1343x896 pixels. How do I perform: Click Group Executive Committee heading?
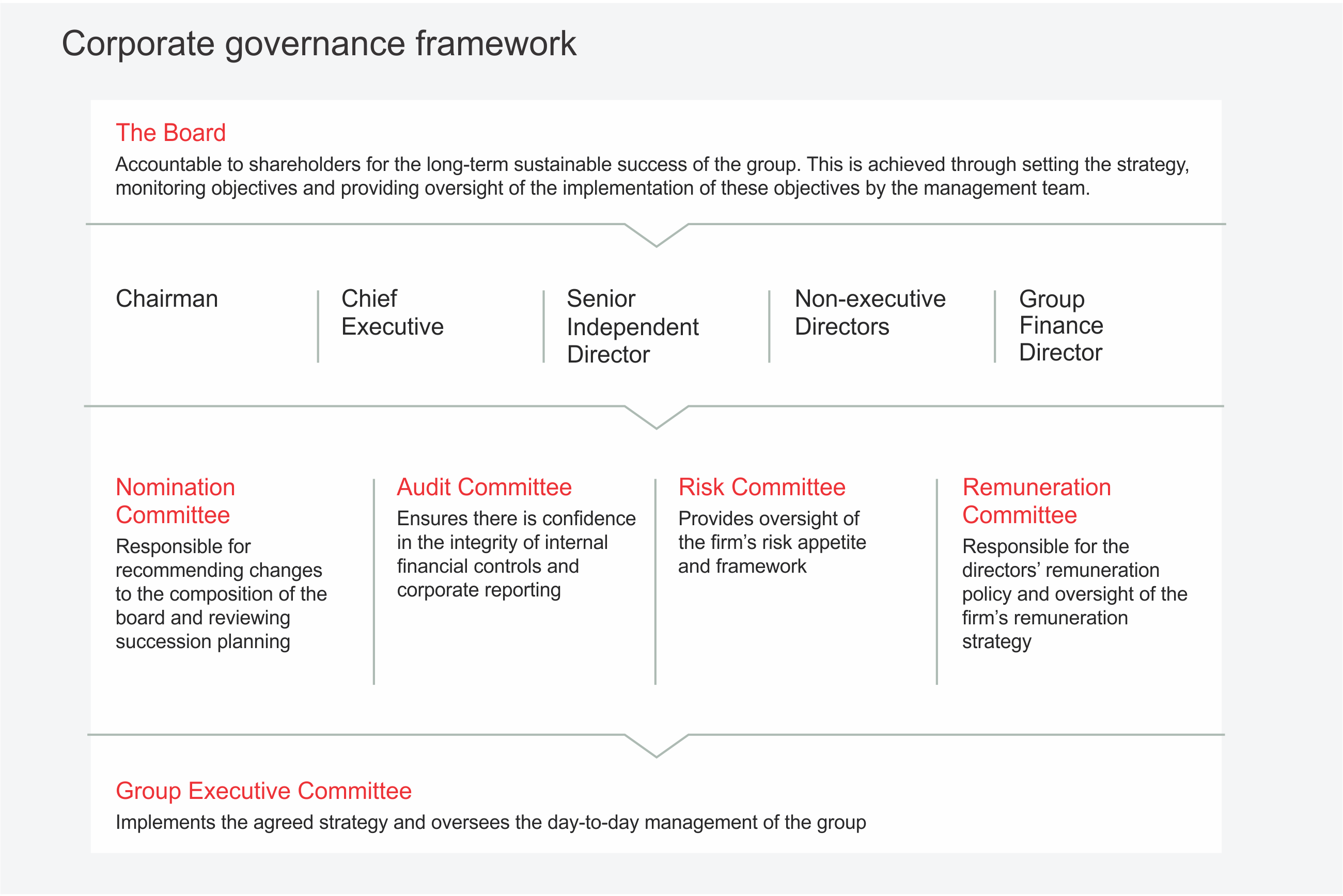click(x=263, y=791)
